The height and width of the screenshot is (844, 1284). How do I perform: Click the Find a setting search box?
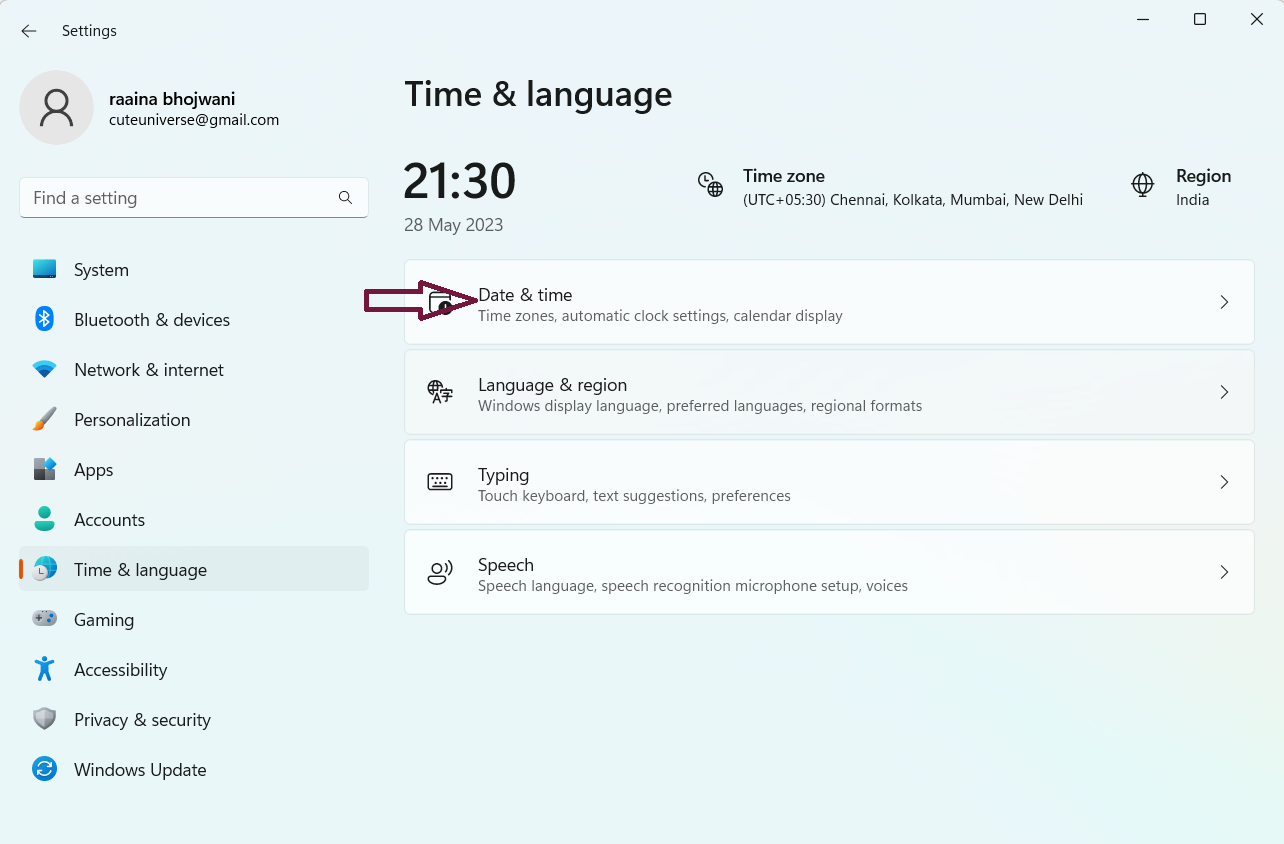pos(180,198)
